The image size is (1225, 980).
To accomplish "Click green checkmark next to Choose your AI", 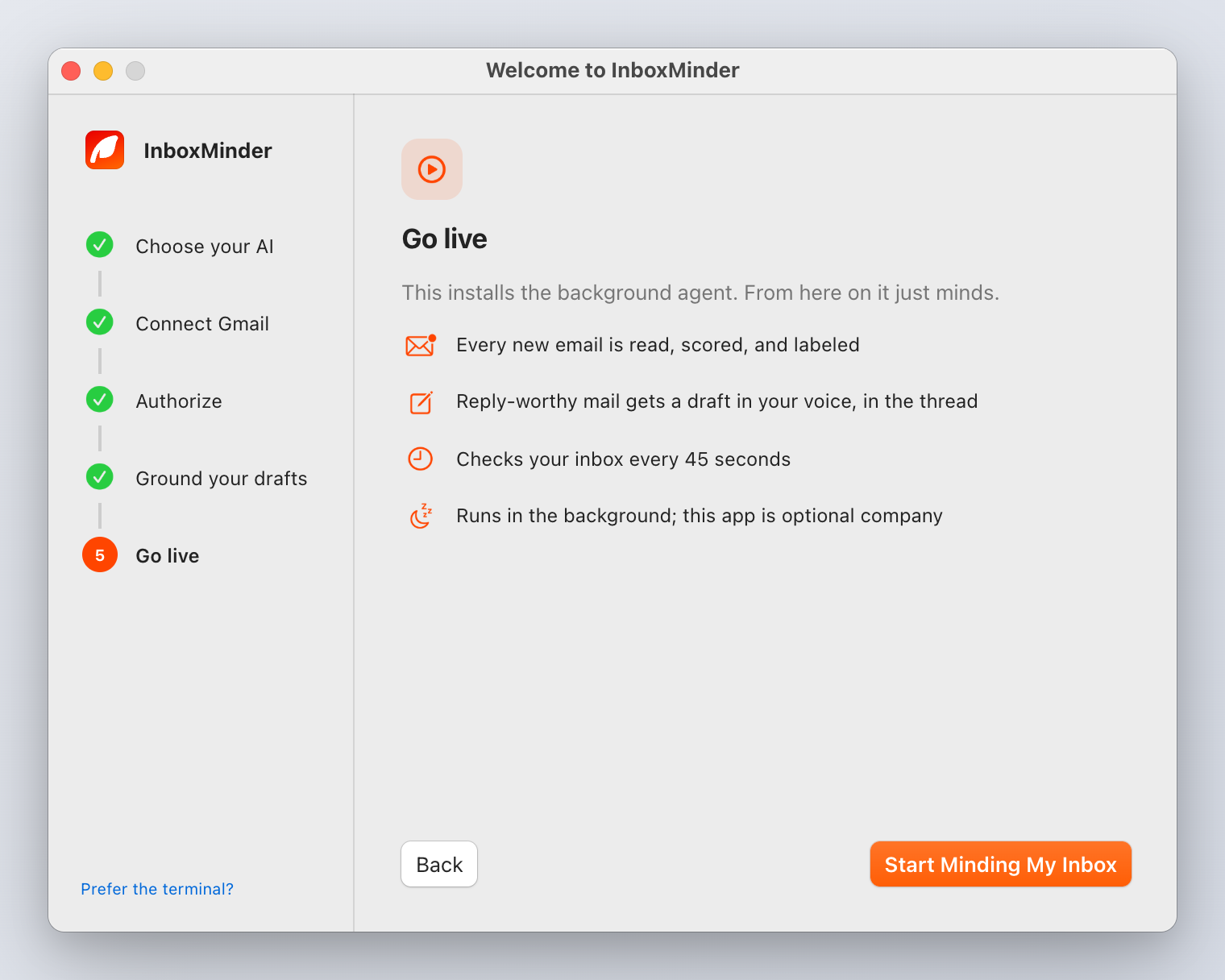I will [100, 244].
